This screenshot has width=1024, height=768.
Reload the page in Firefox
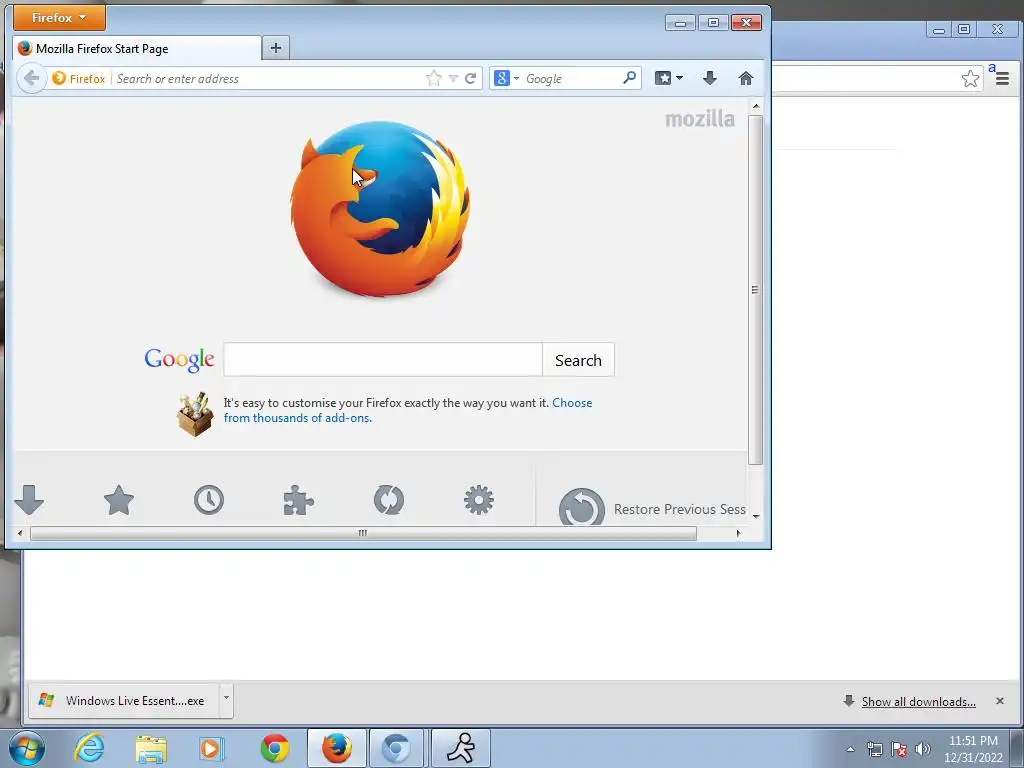click(470, 78)
